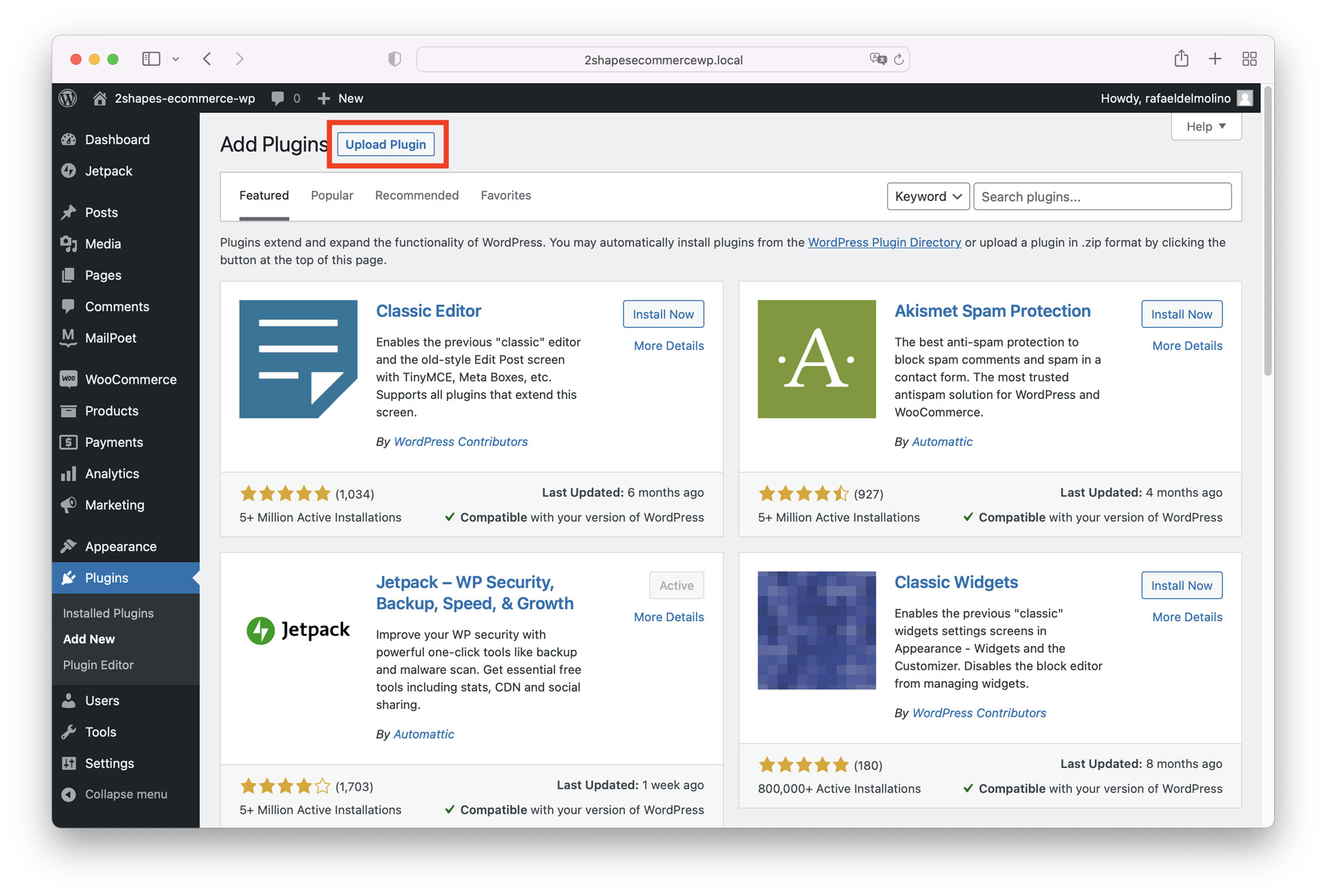Image resolution: width=1326 pixels, height=896 pixels.
Task: Click Safari's share icon
Action: pyautogui.click(x=1181, y=59)
